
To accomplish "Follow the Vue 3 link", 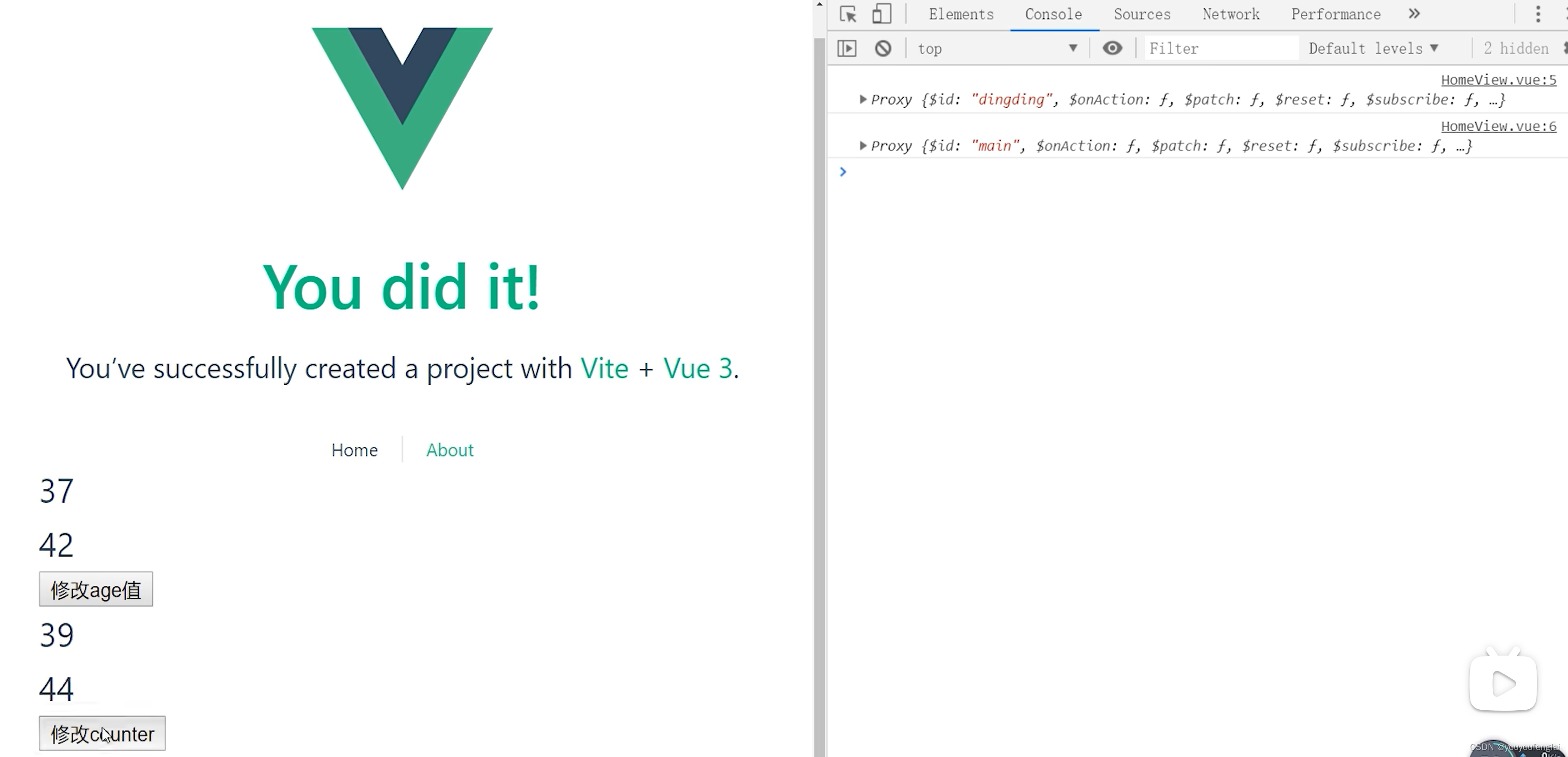I will pos(698,368).
